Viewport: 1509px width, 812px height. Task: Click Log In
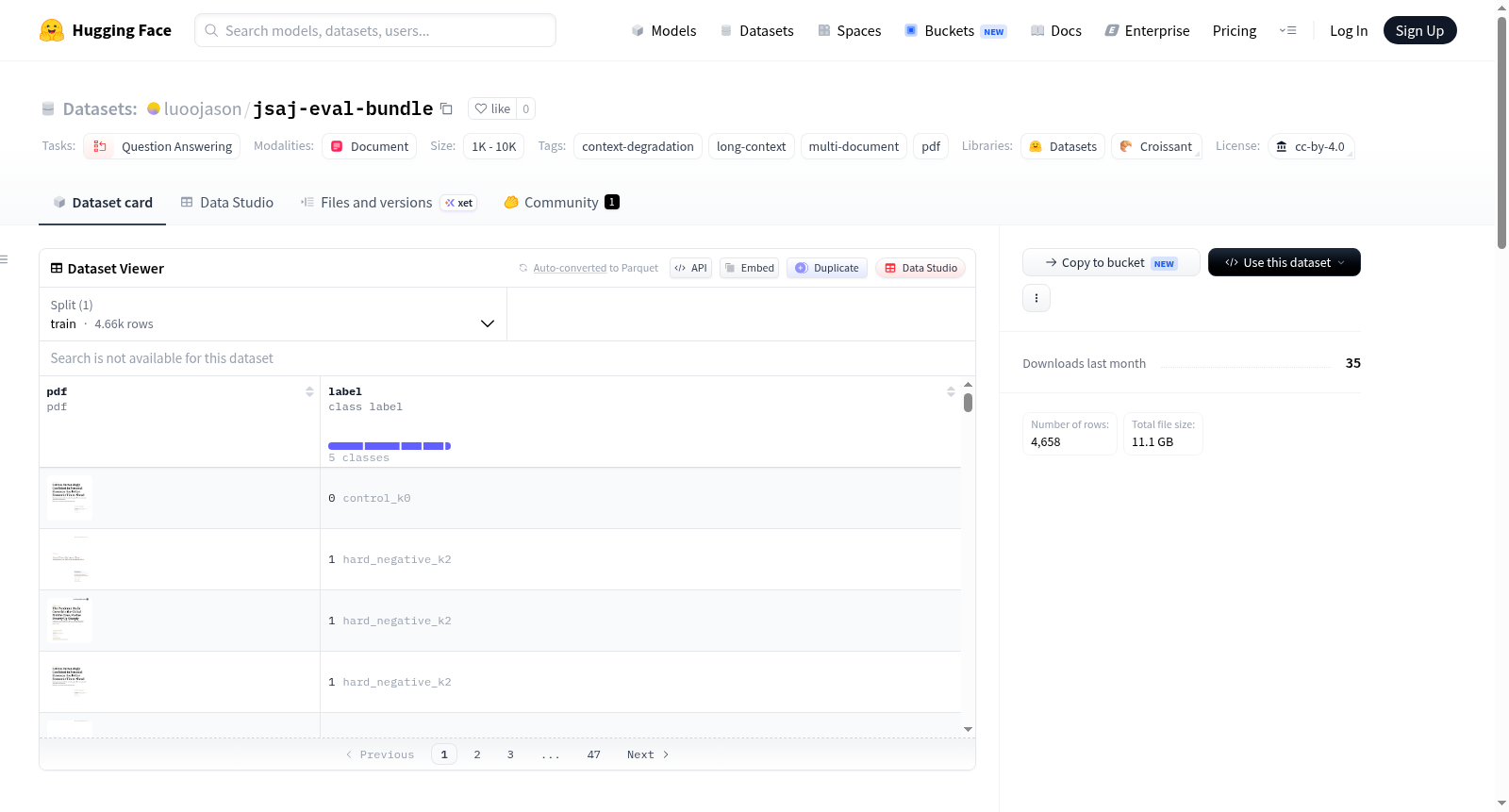point(1349,31)
